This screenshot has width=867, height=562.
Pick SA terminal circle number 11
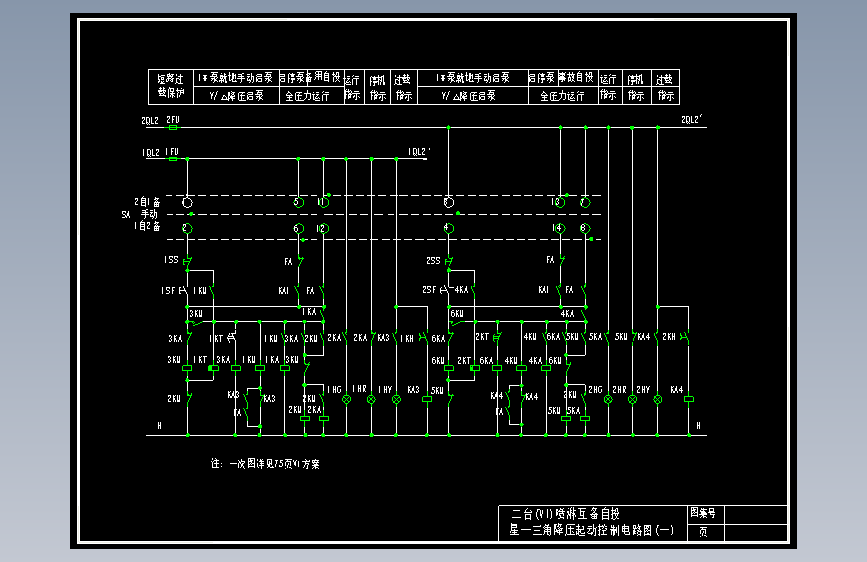point(323,202)
